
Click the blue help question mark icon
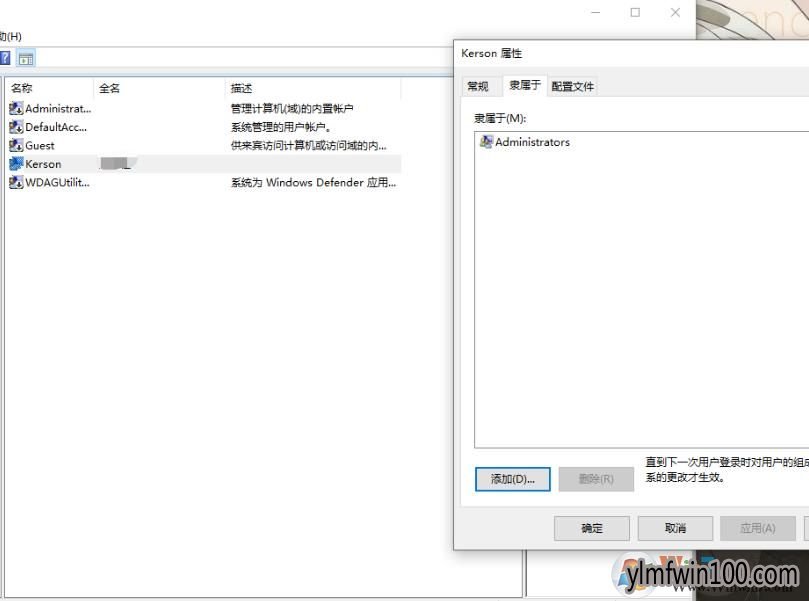(5, 58)
